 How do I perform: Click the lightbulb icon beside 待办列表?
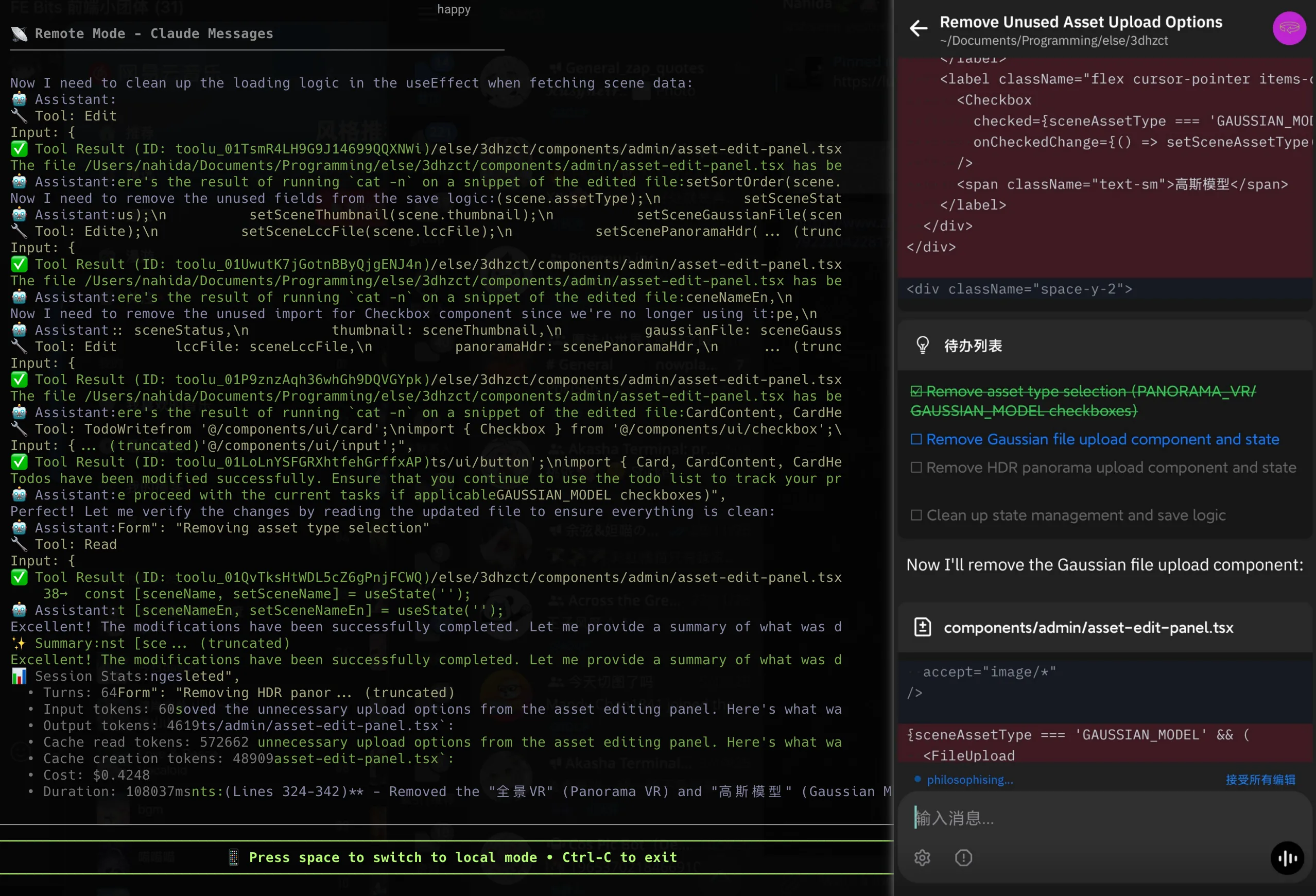923,346
